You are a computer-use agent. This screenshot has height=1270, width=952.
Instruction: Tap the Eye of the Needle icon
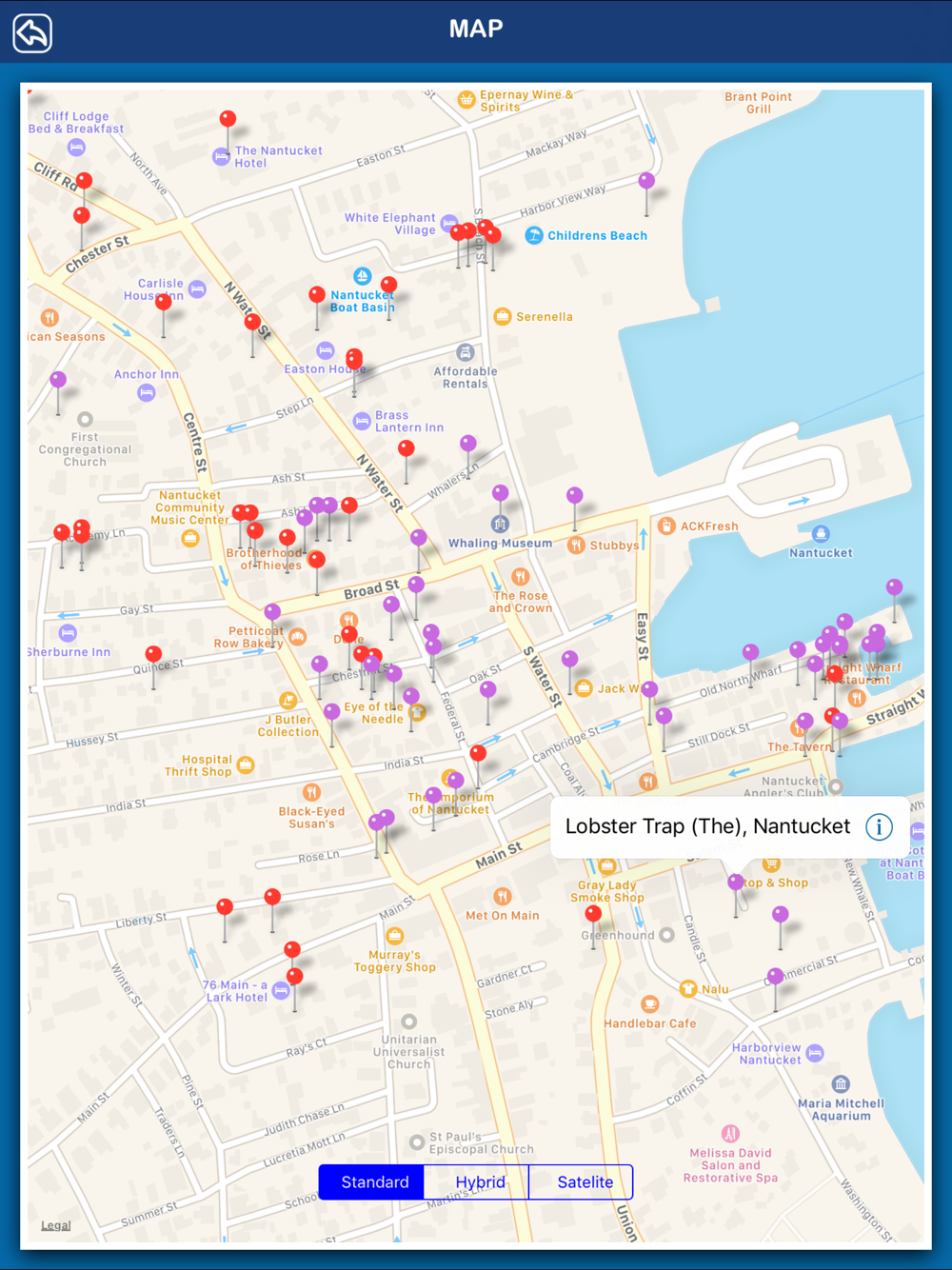point(417,712)
